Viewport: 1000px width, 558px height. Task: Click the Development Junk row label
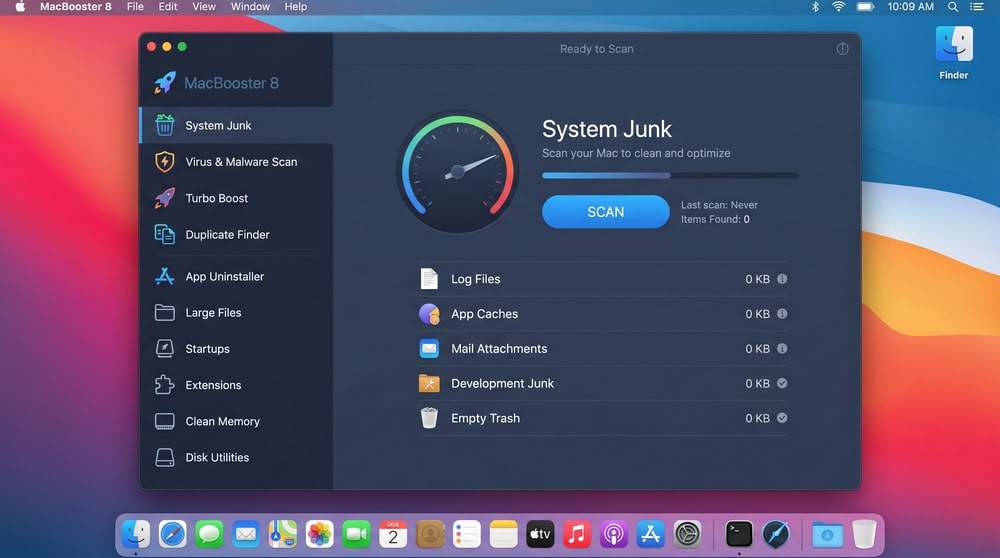click(x=502, y=383)
